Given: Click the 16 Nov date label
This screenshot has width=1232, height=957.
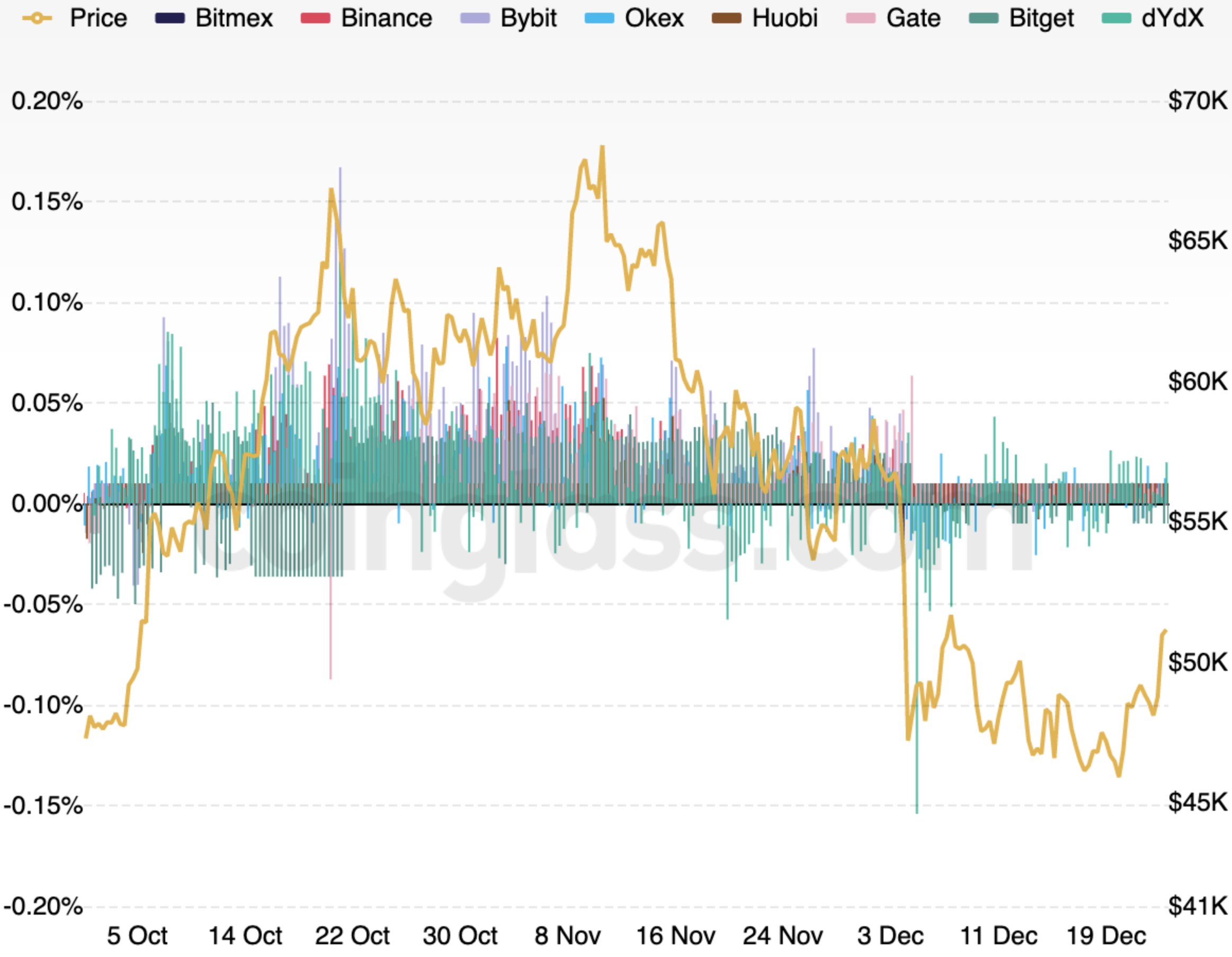Looking at the screenshot, I should click(675, 936).
